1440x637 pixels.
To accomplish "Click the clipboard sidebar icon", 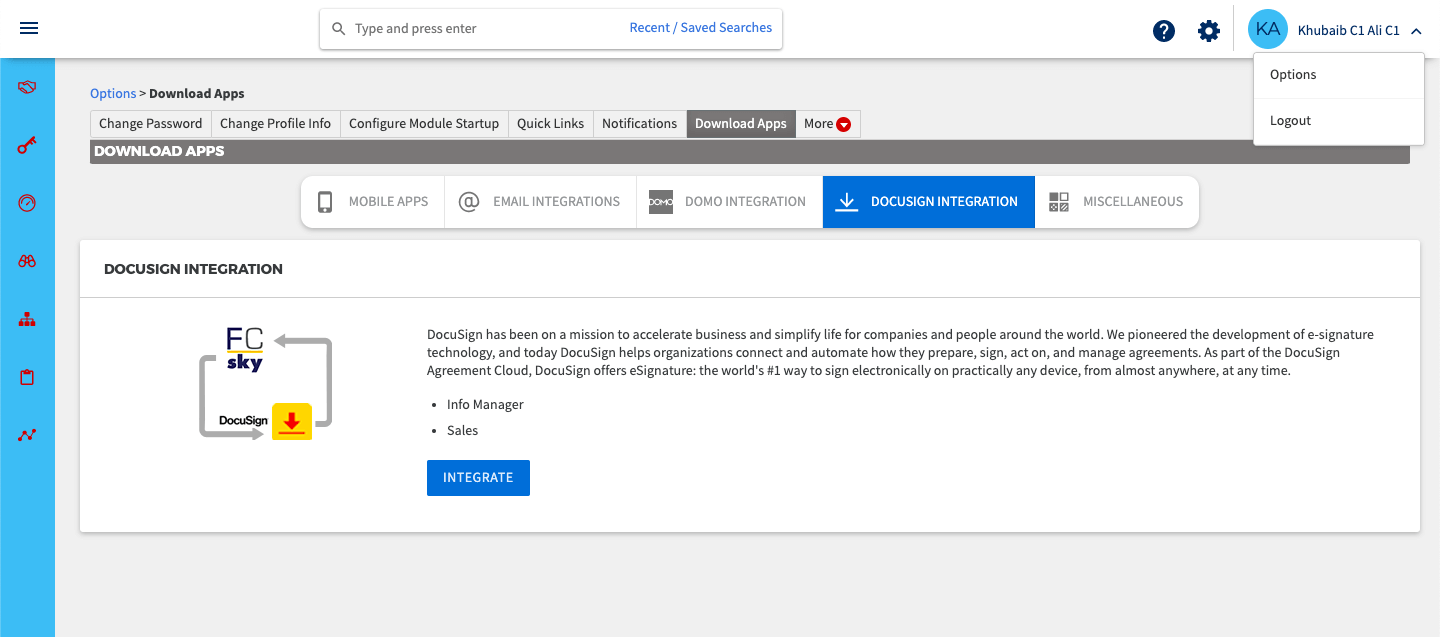I will (x=27, y=378).
